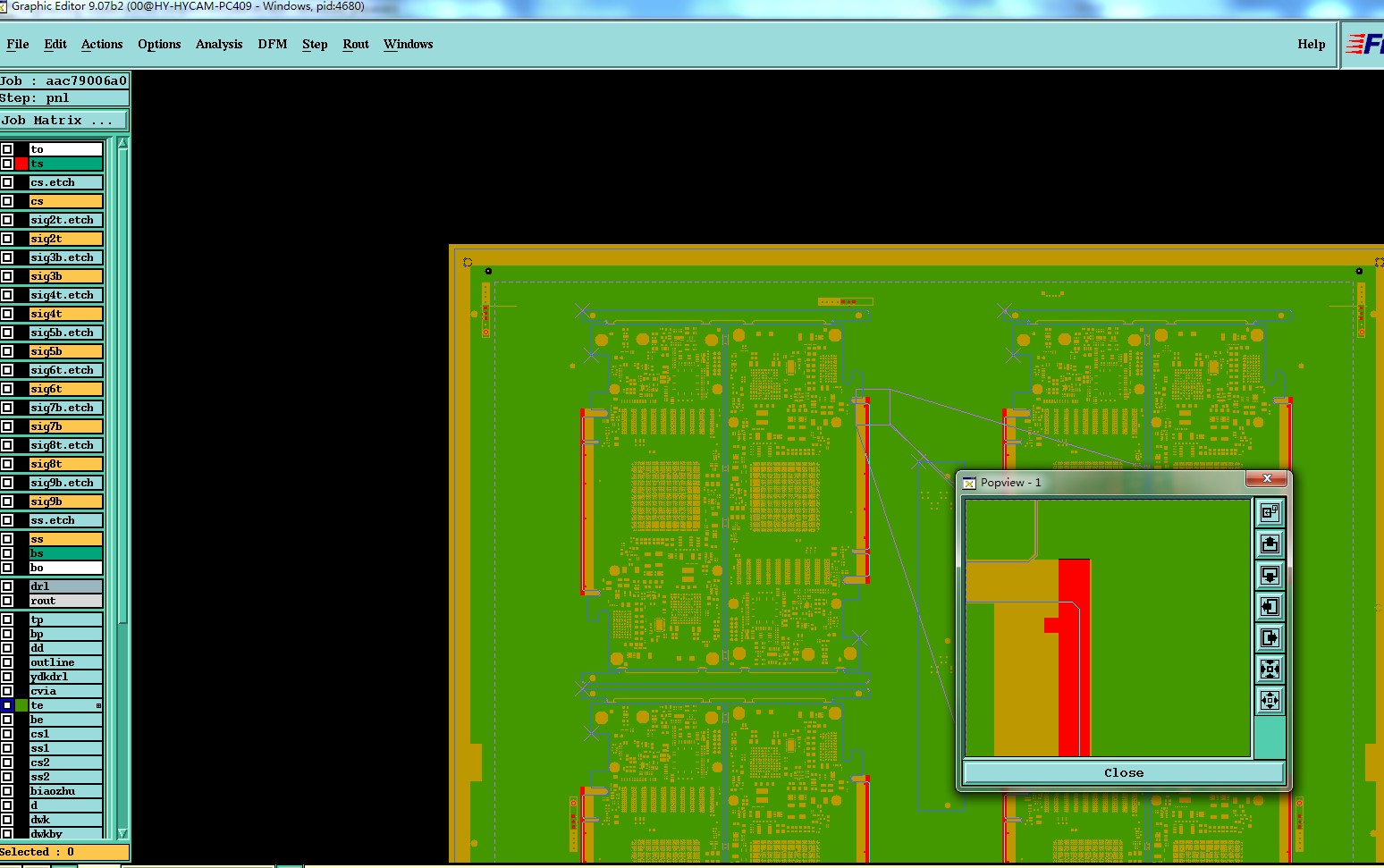
Task: Toggle the checkbox for layer cs.etch
Action: click(7, 182)
